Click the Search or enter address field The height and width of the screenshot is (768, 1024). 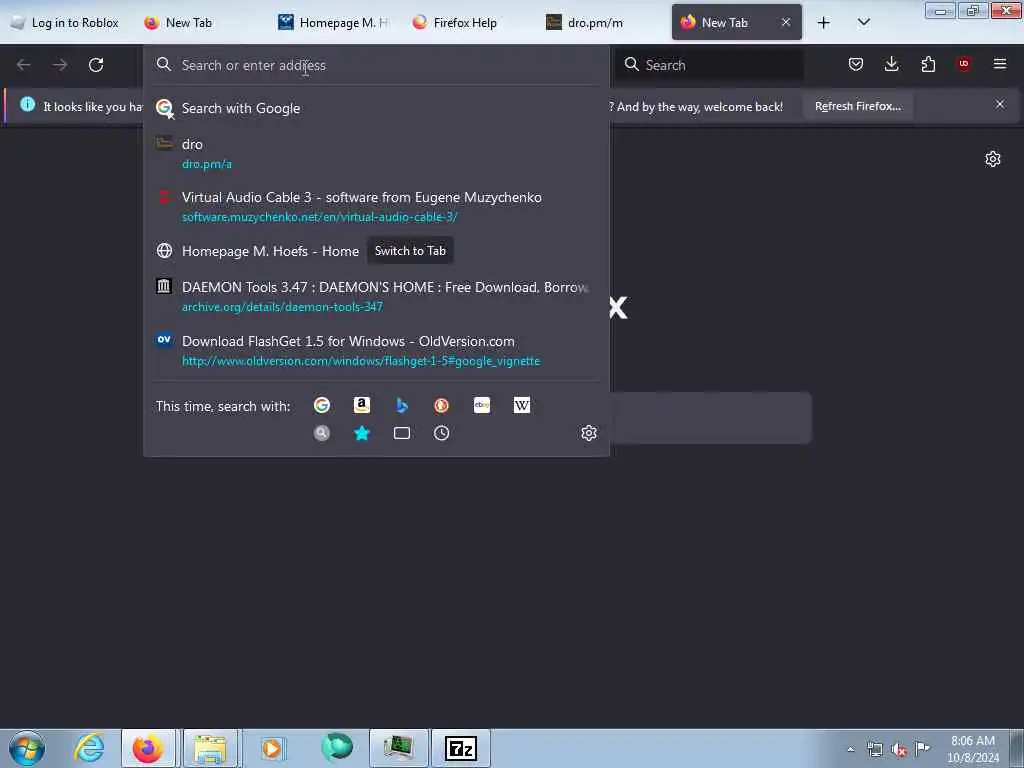tap(376, 65)
